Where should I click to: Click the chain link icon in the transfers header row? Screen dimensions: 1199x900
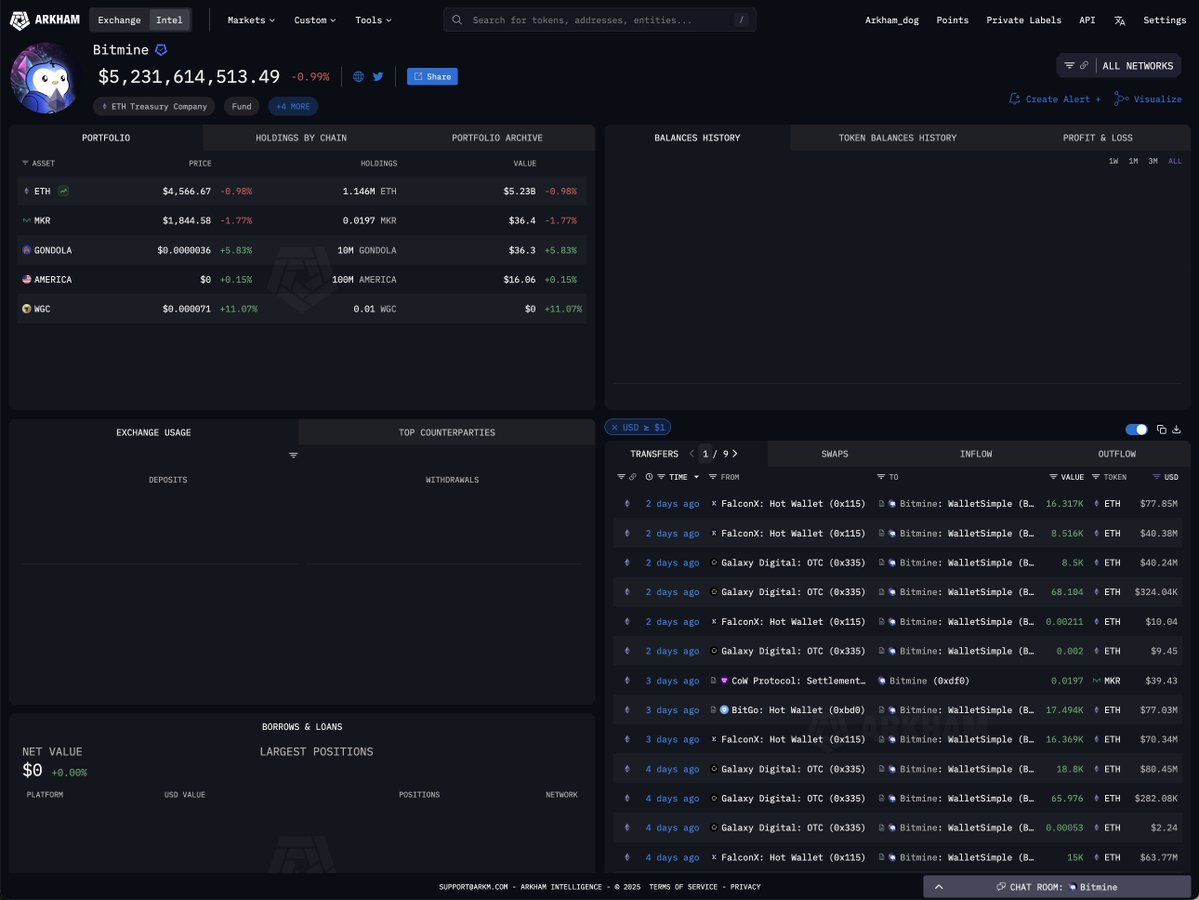point(632,477)
